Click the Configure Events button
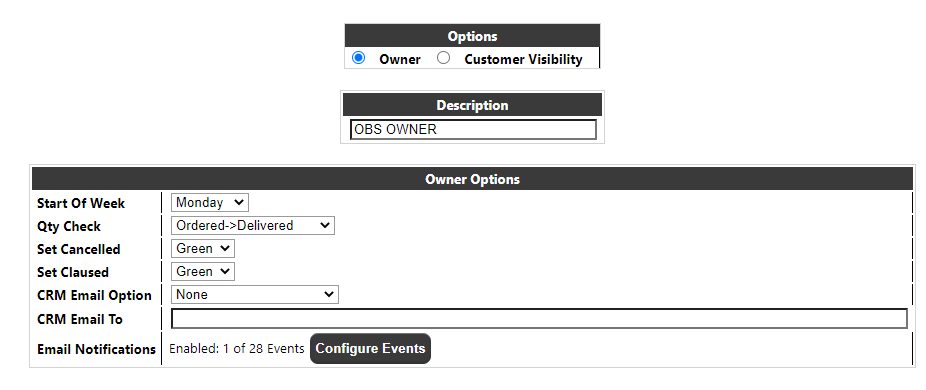This screenshot has height=390, width=926. pyautogui.click(x=370, y=349)
